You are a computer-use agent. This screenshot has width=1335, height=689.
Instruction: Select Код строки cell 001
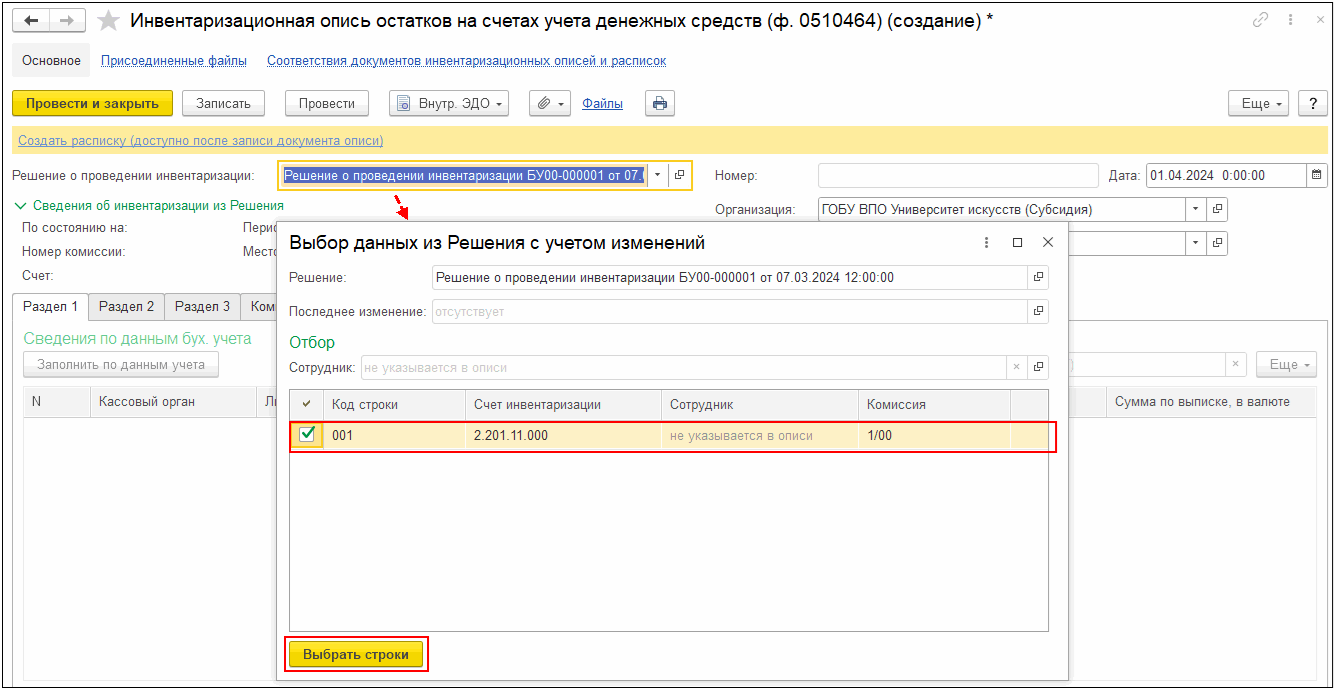coord(394,435)
